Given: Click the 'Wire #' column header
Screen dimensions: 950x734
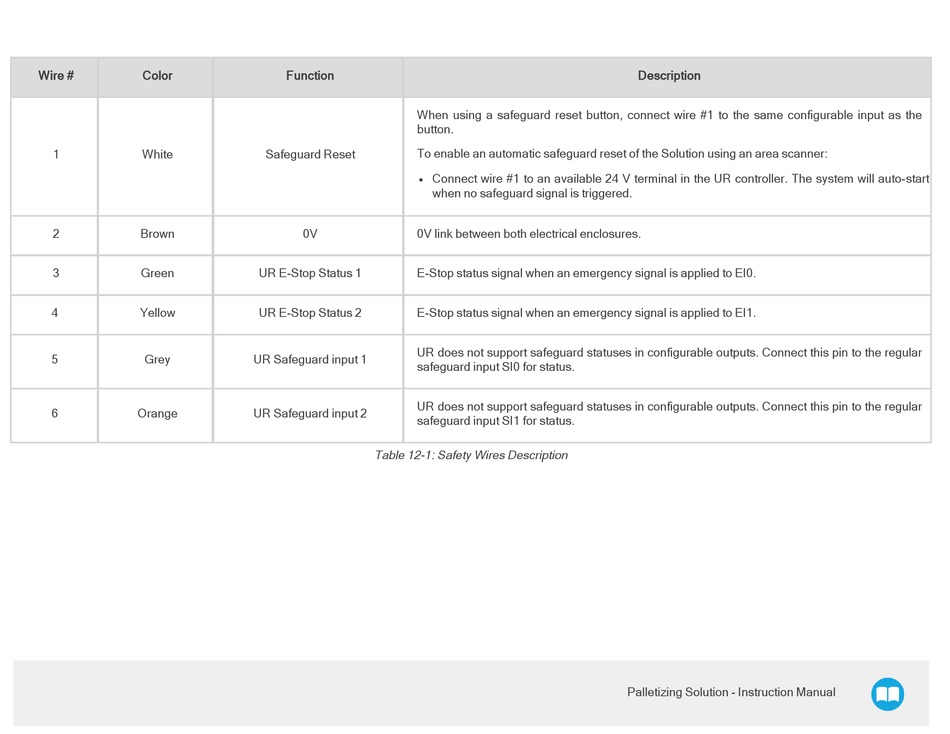Looking at the screenshot, I should (x=56, y=76).
